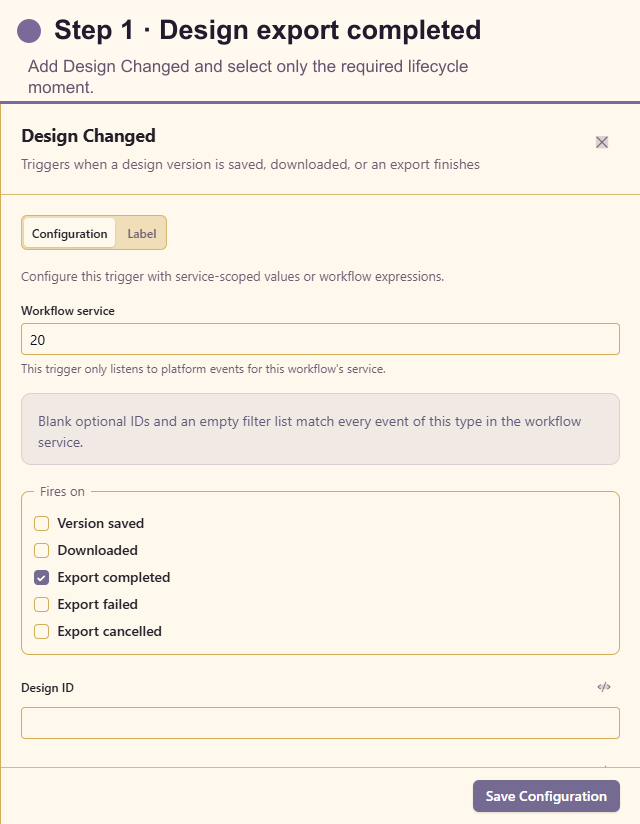Click the Workflow service label
The width and height of the screenshot is (640, 824).
tap(68, 311)
